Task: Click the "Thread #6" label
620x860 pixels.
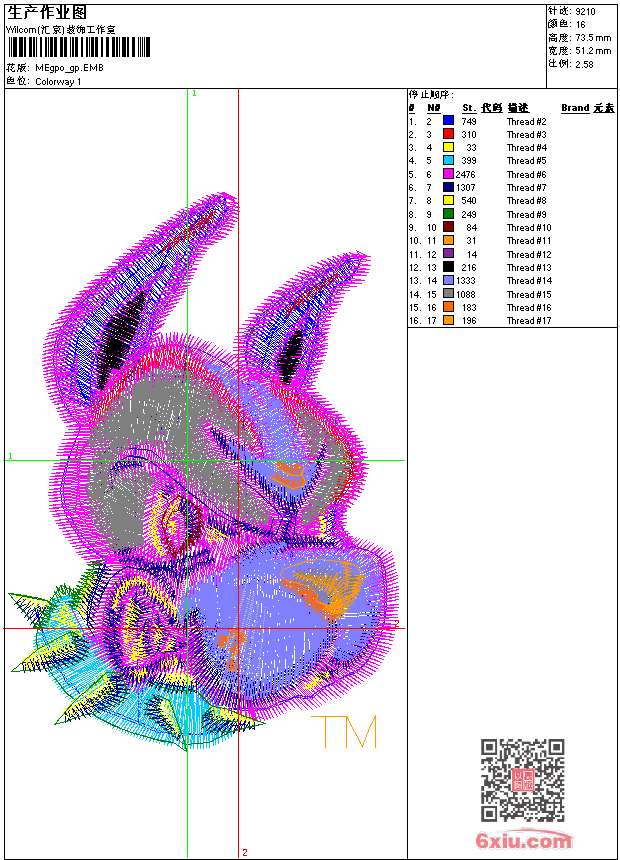Action: [x=527, y=174]
